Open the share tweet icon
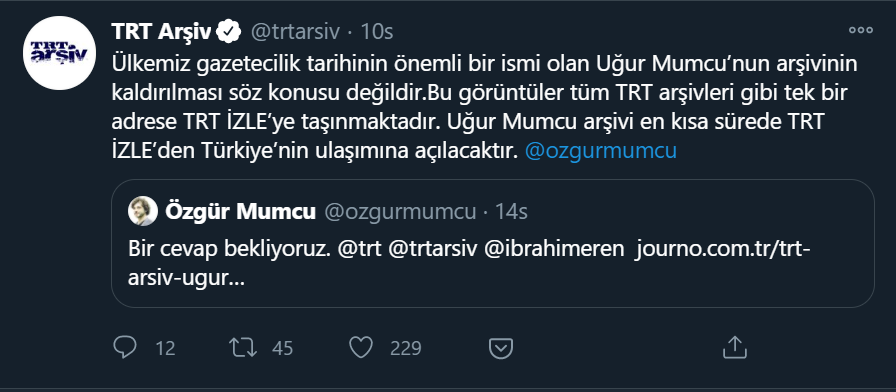The image size is (896, 392). click(735, 347)
